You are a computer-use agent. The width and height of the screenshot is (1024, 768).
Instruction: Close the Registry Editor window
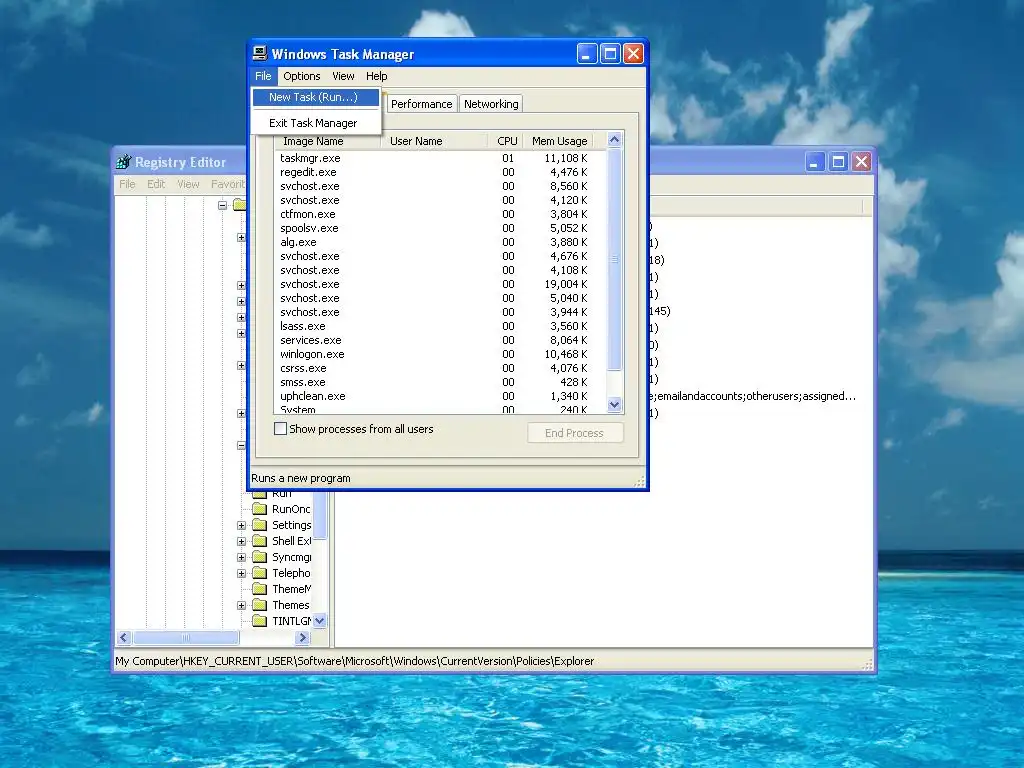861,162
